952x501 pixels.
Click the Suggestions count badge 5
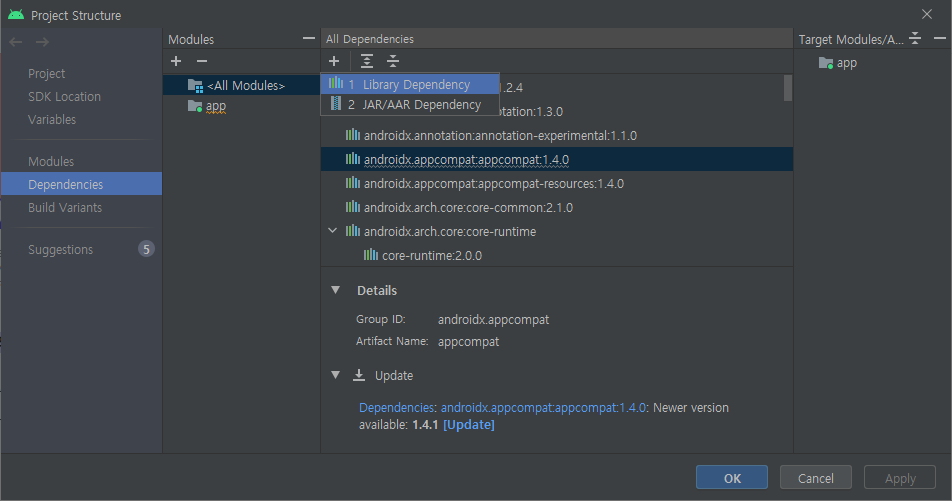(146, 249)
